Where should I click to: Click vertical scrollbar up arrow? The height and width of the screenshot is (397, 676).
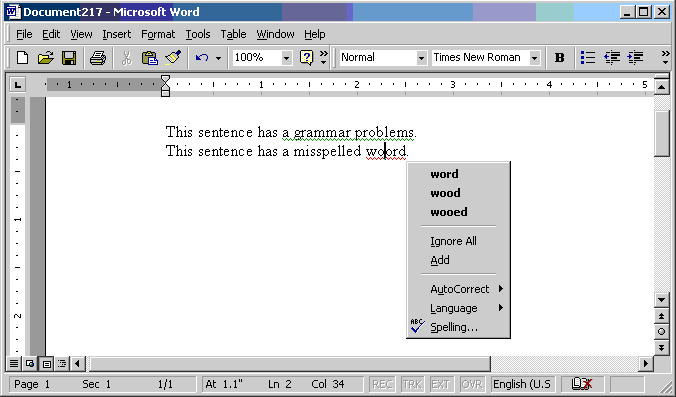tap(661, 88)
